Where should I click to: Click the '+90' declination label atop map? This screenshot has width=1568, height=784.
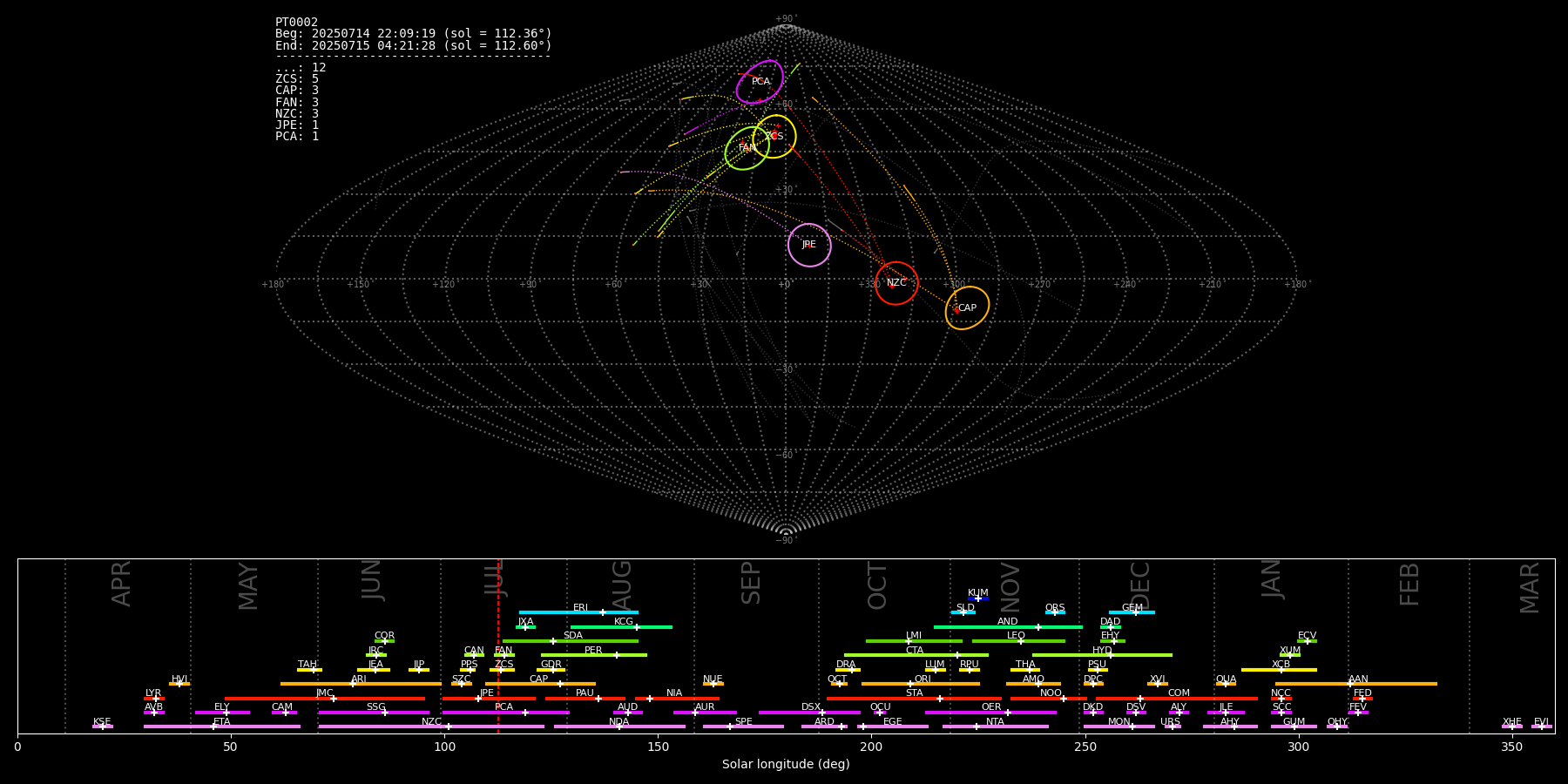click(x=785, y=18)
